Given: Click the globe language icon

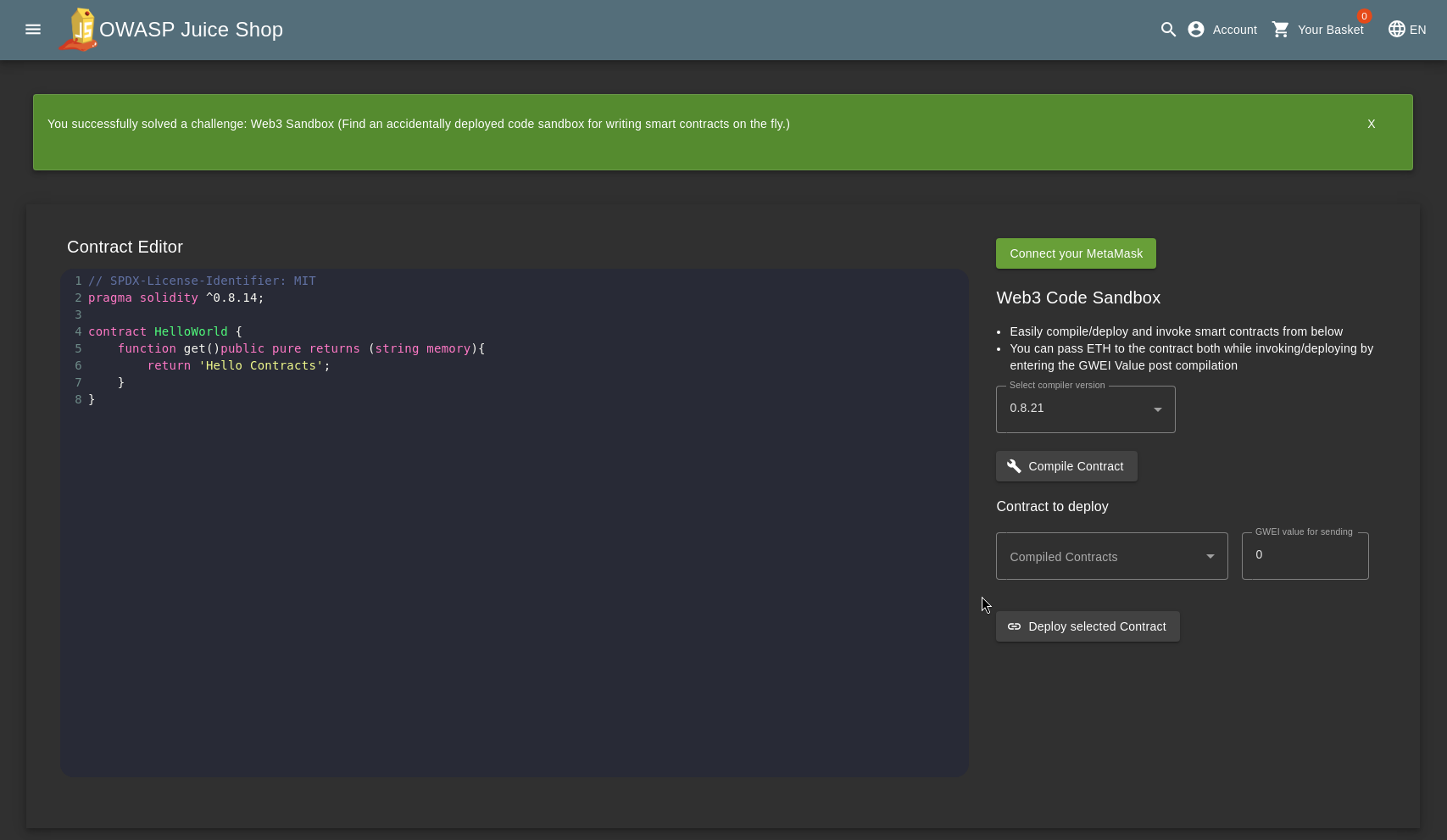Looking at the screenshot, I should click(1396, 30).
